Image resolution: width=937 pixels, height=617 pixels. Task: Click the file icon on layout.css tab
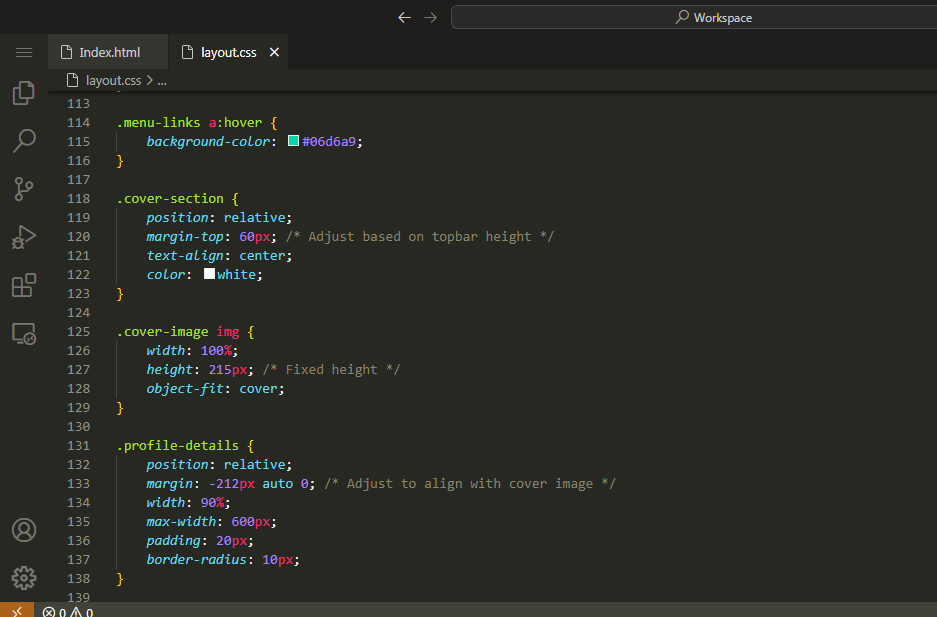coord(187,53)
